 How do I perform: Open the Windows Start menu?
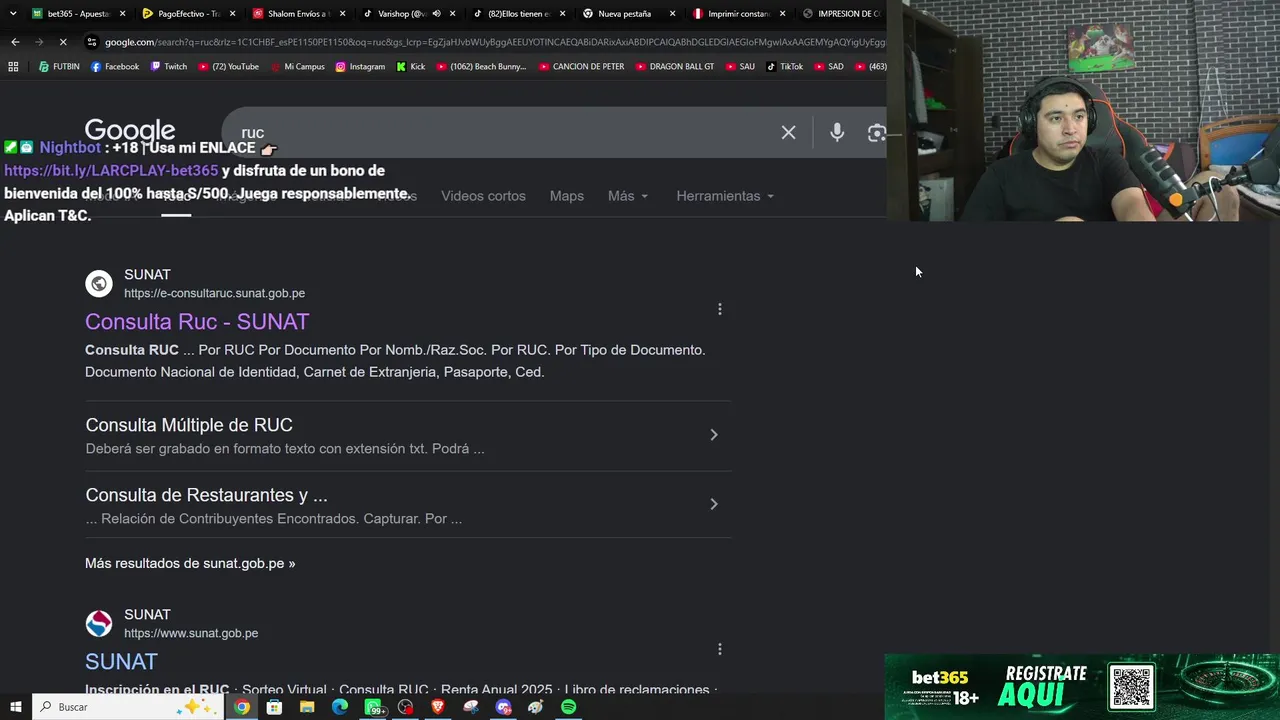click(x=16, y=707)
